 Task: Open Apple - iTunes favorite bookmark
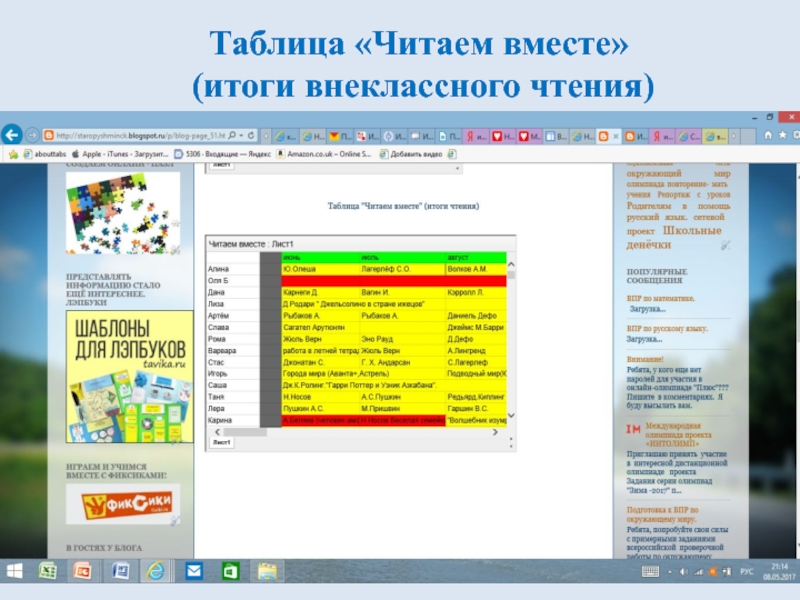point(120,154)
